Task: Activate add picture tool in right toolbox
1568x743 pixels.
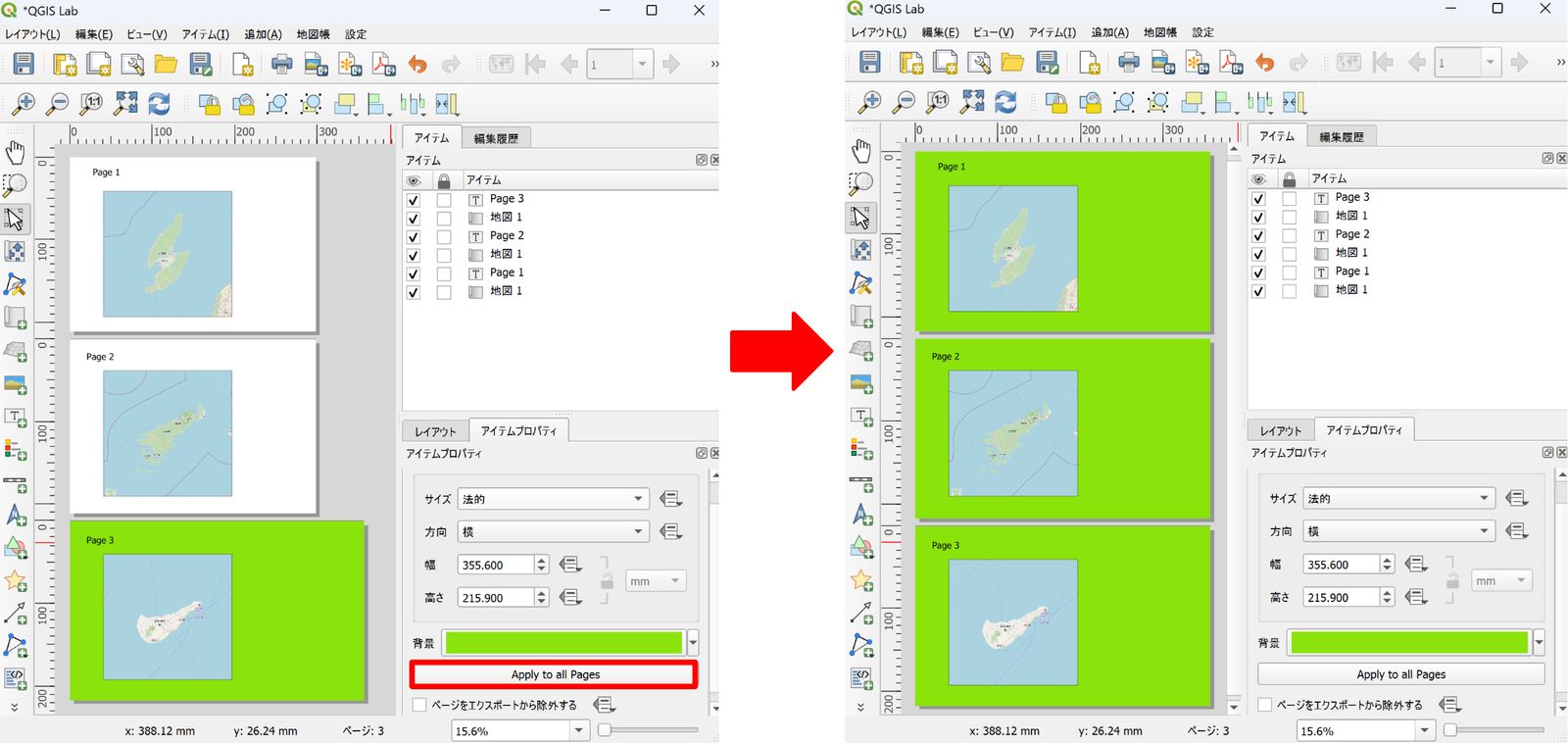Action: coord(861,383)
